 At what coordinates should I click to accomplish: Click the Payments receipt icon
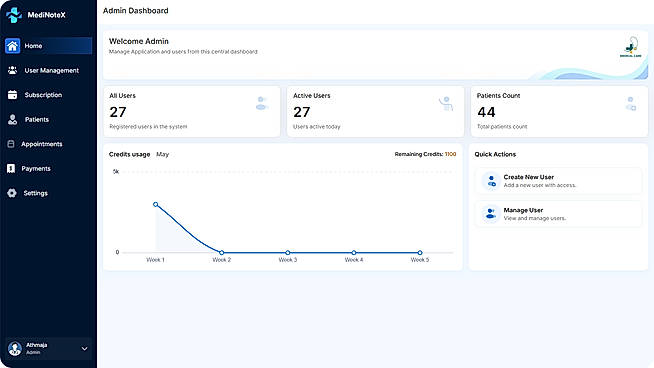(11, 169)
